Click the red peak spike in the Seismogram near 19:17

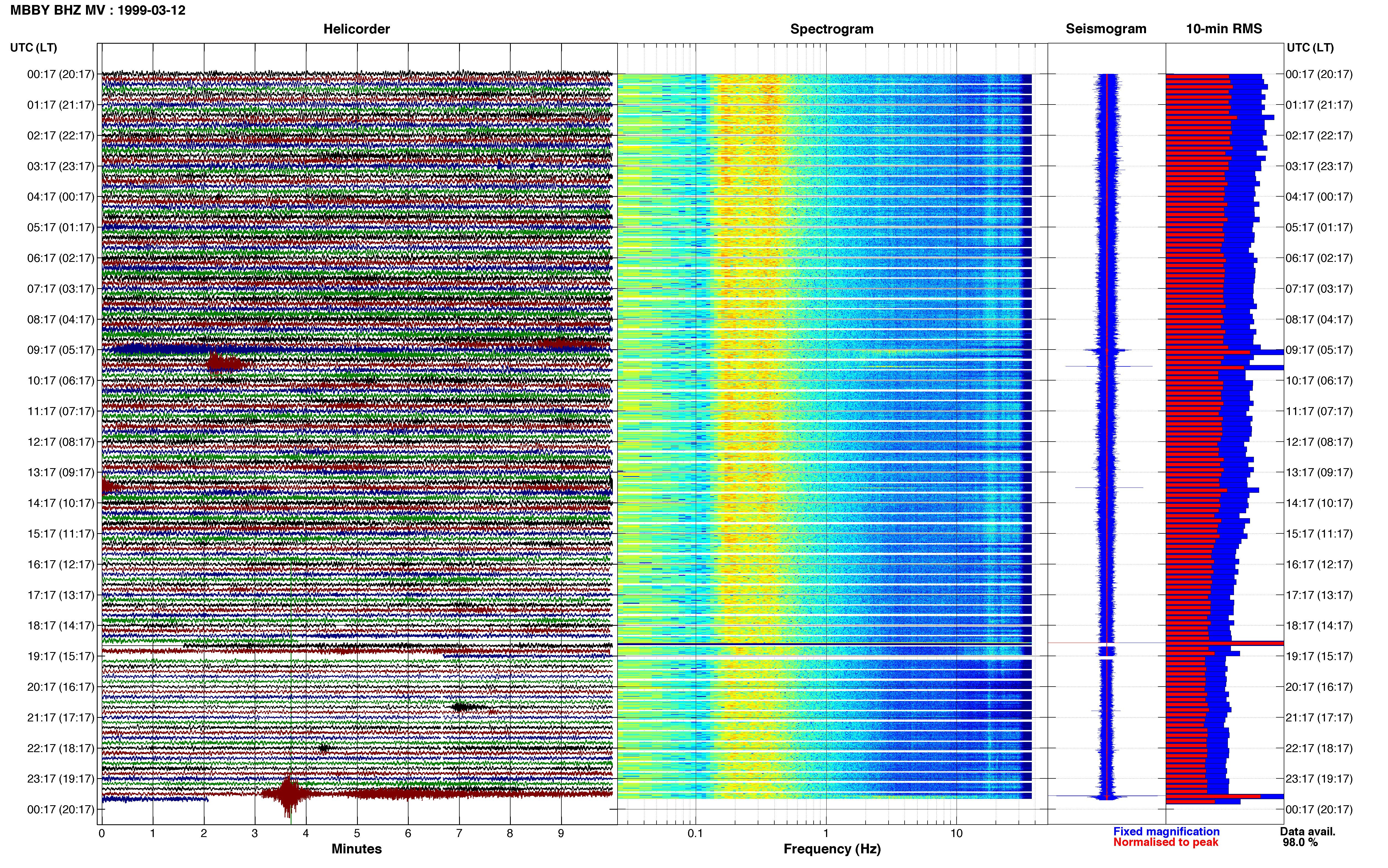click(x=1107, y=643)
